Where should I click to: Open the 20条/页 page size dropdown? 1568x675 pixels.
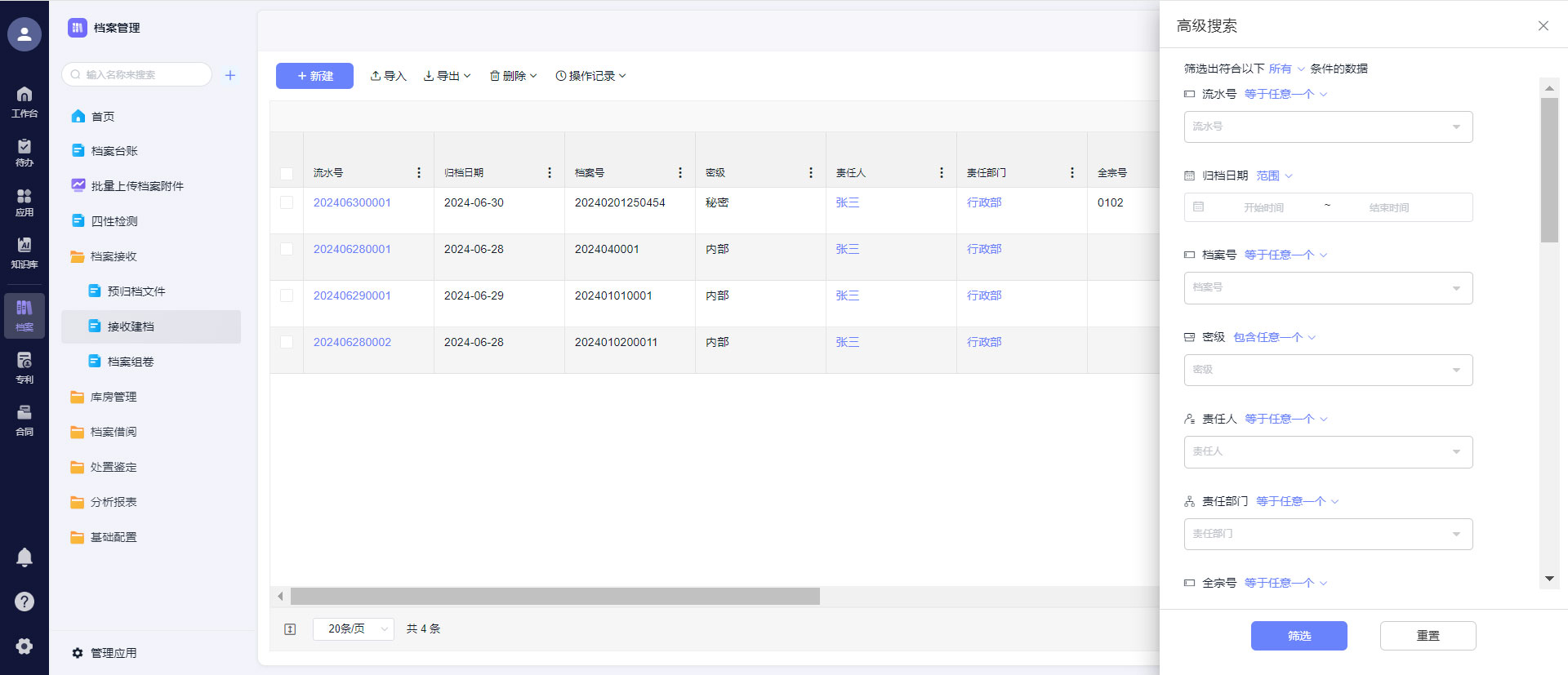[x=353, y=629]
